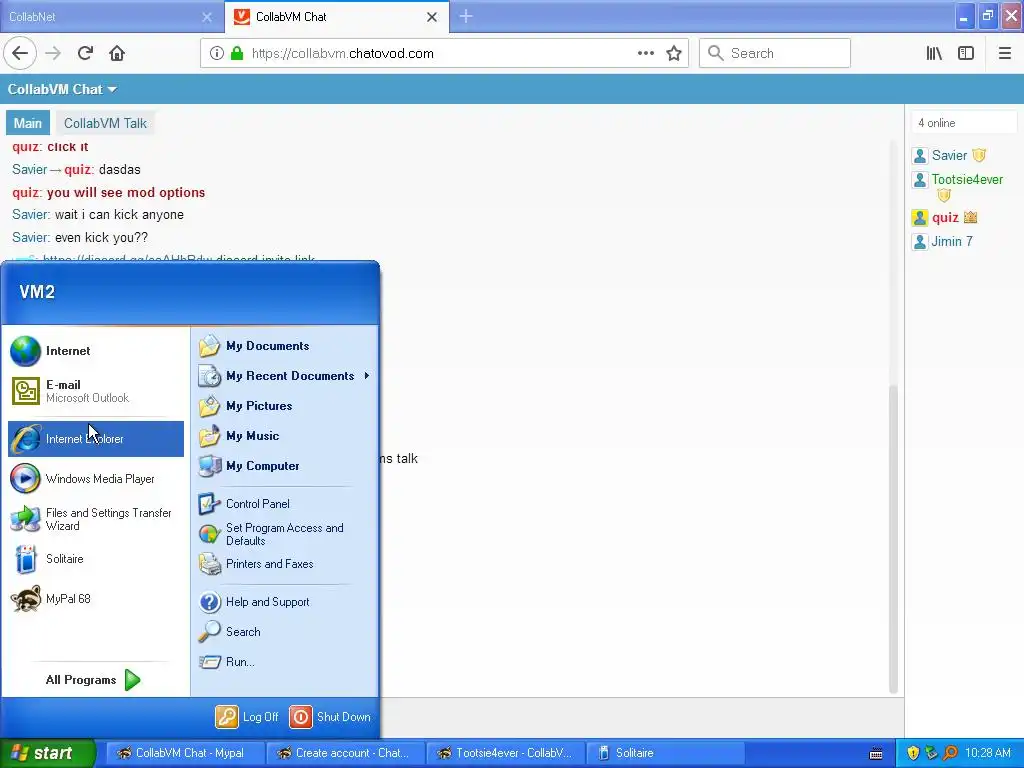Click user quiz in online list

coord(945,217)
